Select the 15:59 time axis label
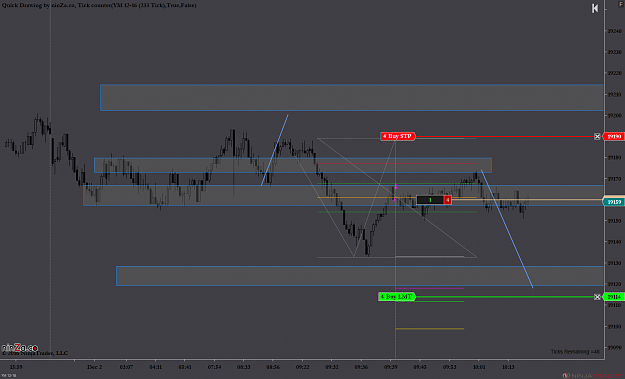The height and width of the screenshot is (379, 625). [x=16, y=367]
